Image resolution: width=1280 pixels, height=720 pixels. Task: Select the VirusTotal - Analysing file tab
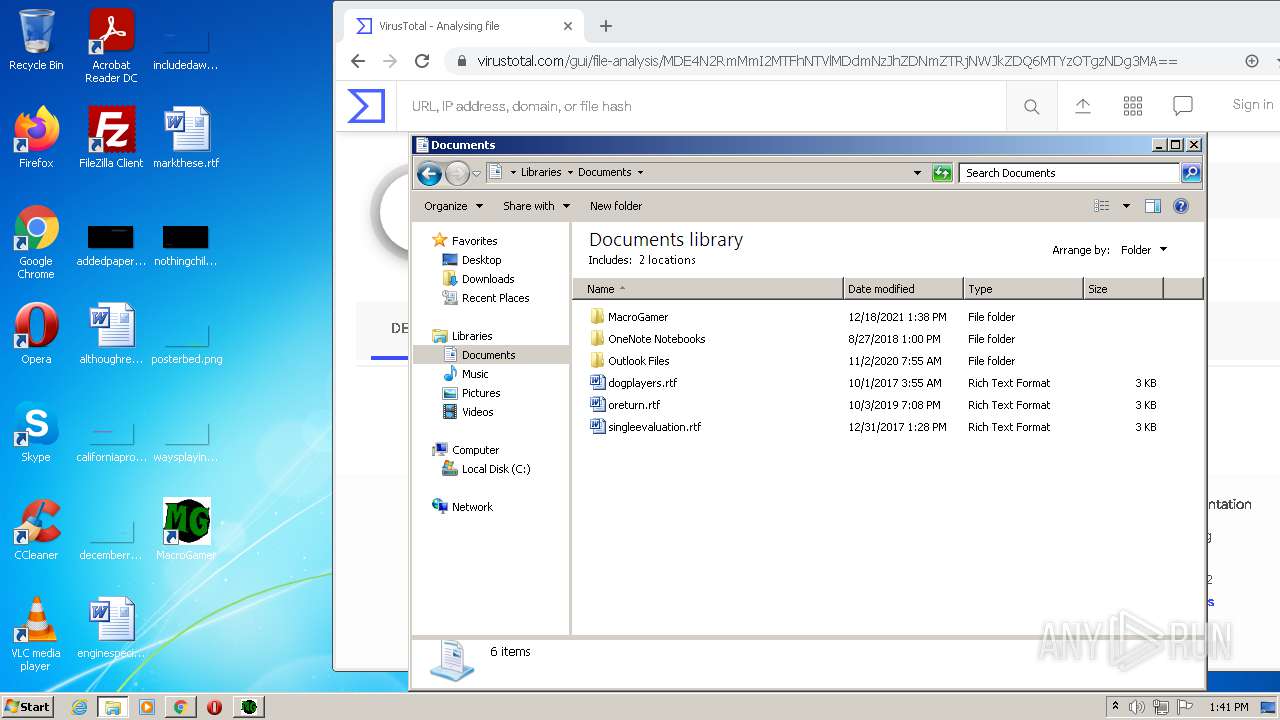point(462,26)
